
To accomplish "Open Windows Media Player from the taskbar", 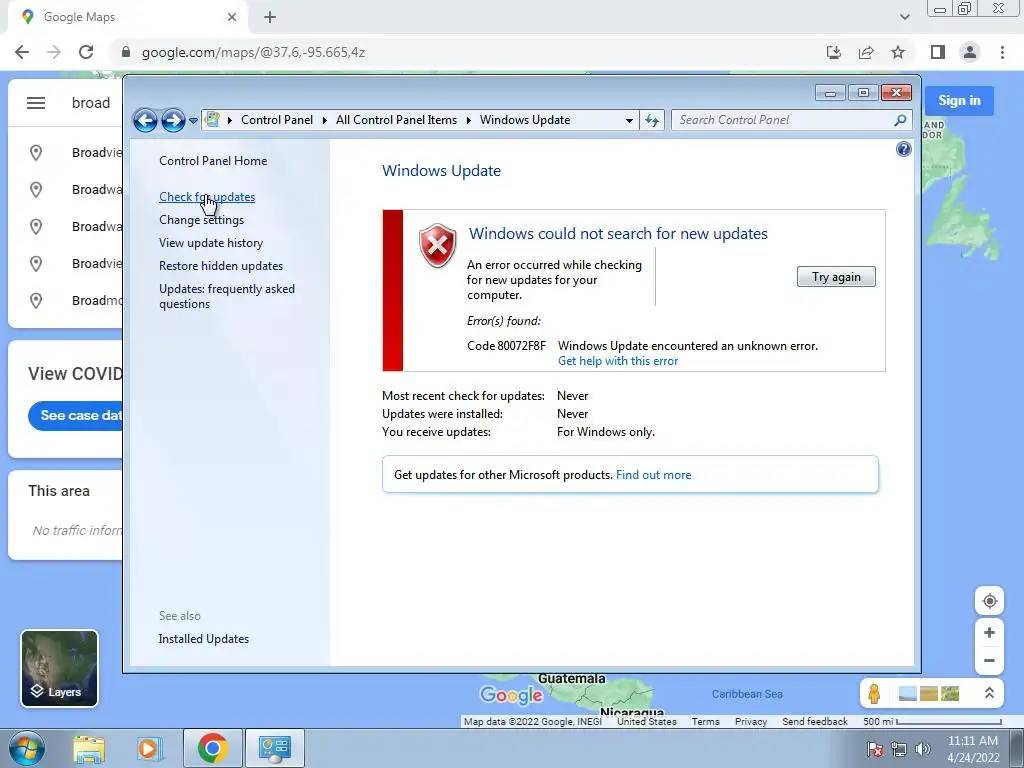I will point(149,748).
